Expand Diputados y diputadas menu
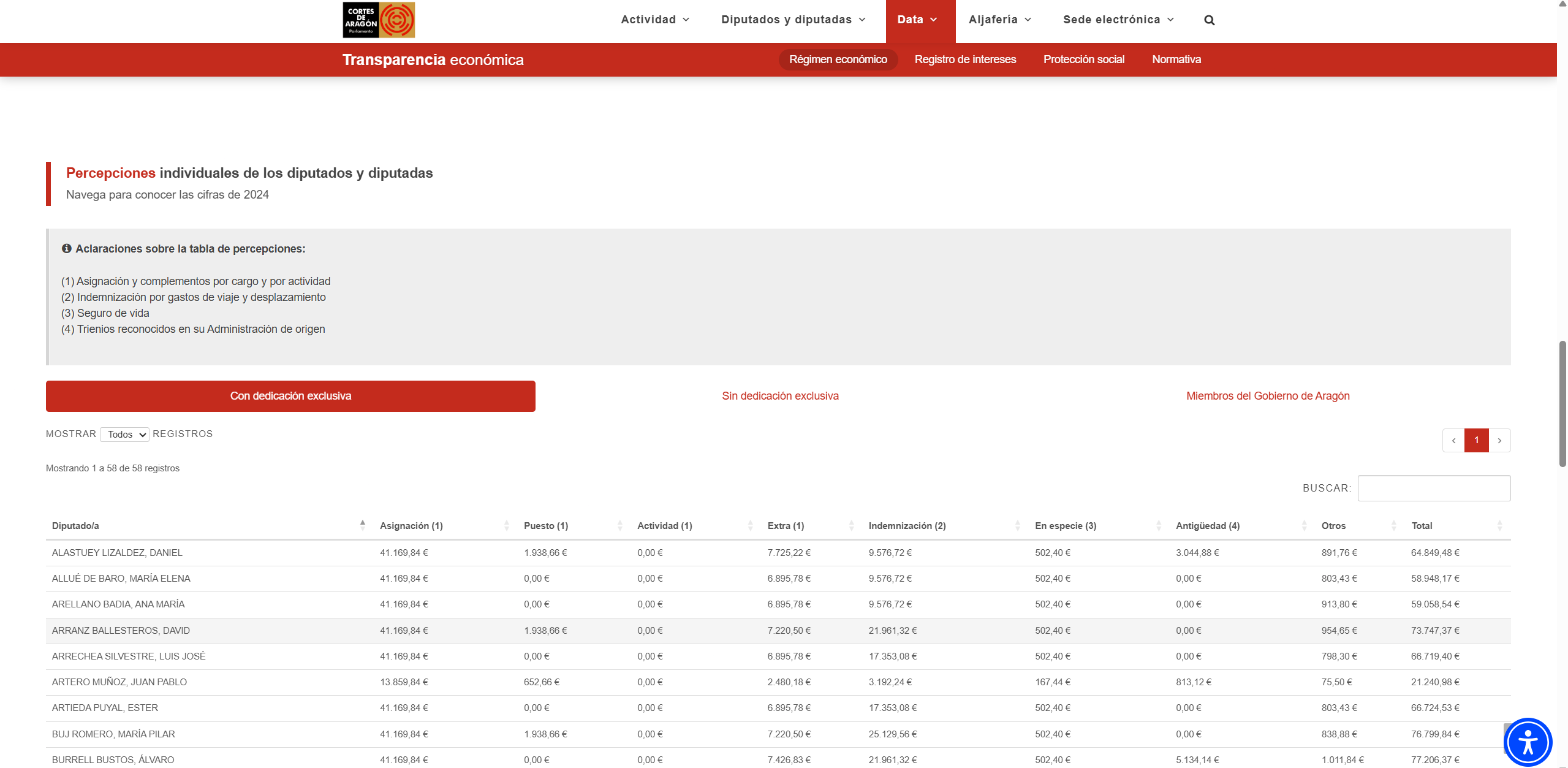1568x768 pixels. coord(793,20)
